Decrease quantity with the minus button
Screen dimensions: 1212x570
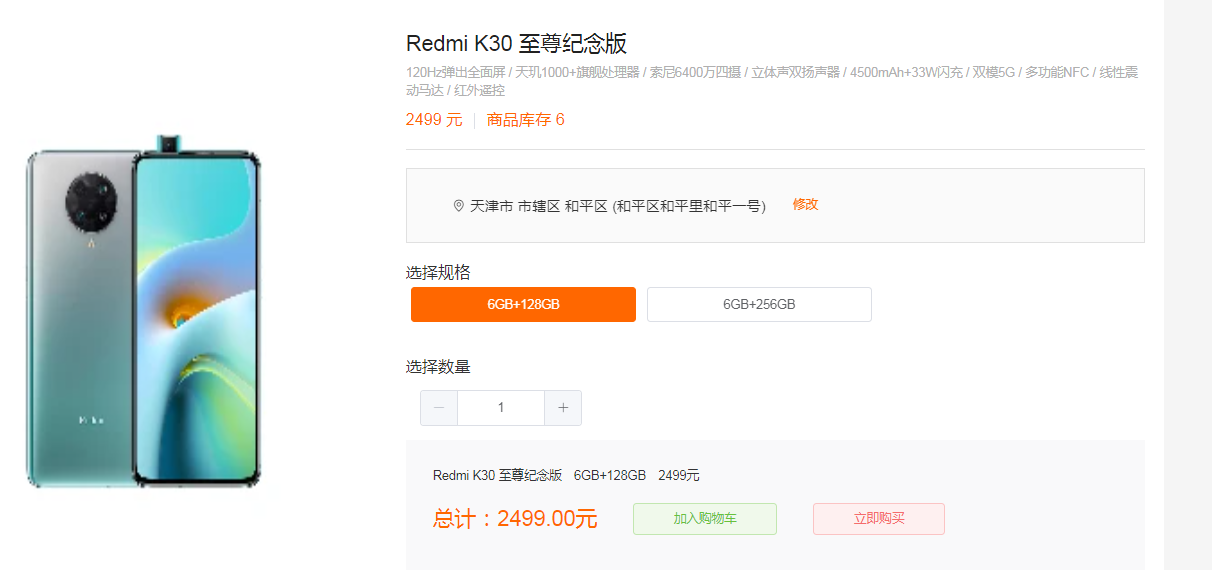click(x=439, y=408)
